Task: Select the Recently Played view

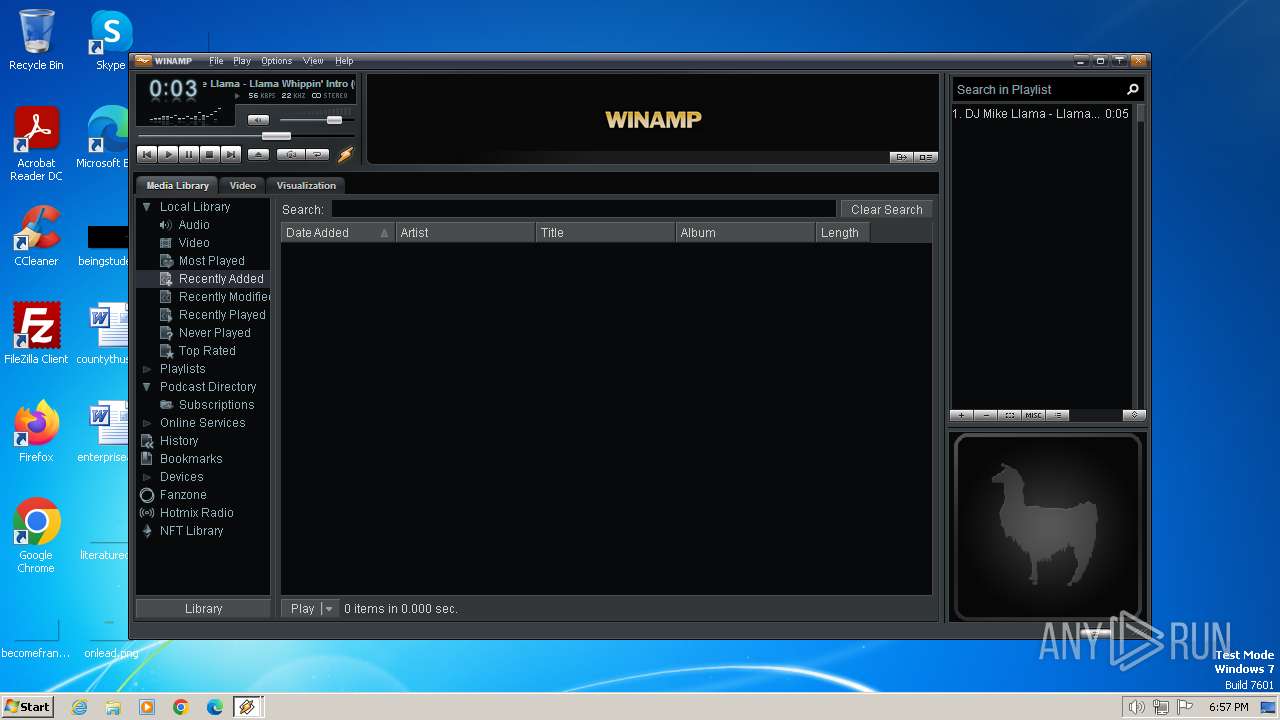Action: pyautogui.click(x=222, y=315)
